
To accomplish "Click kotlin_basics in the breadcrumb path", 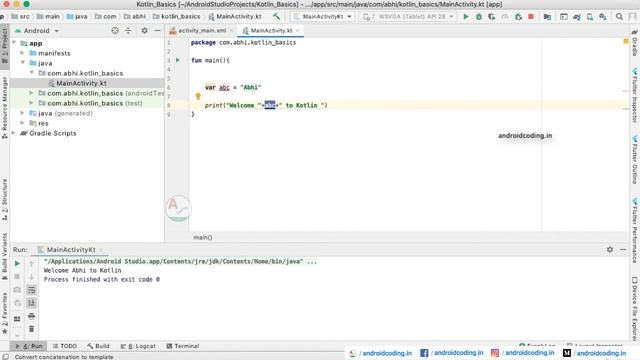I will 176,17.
